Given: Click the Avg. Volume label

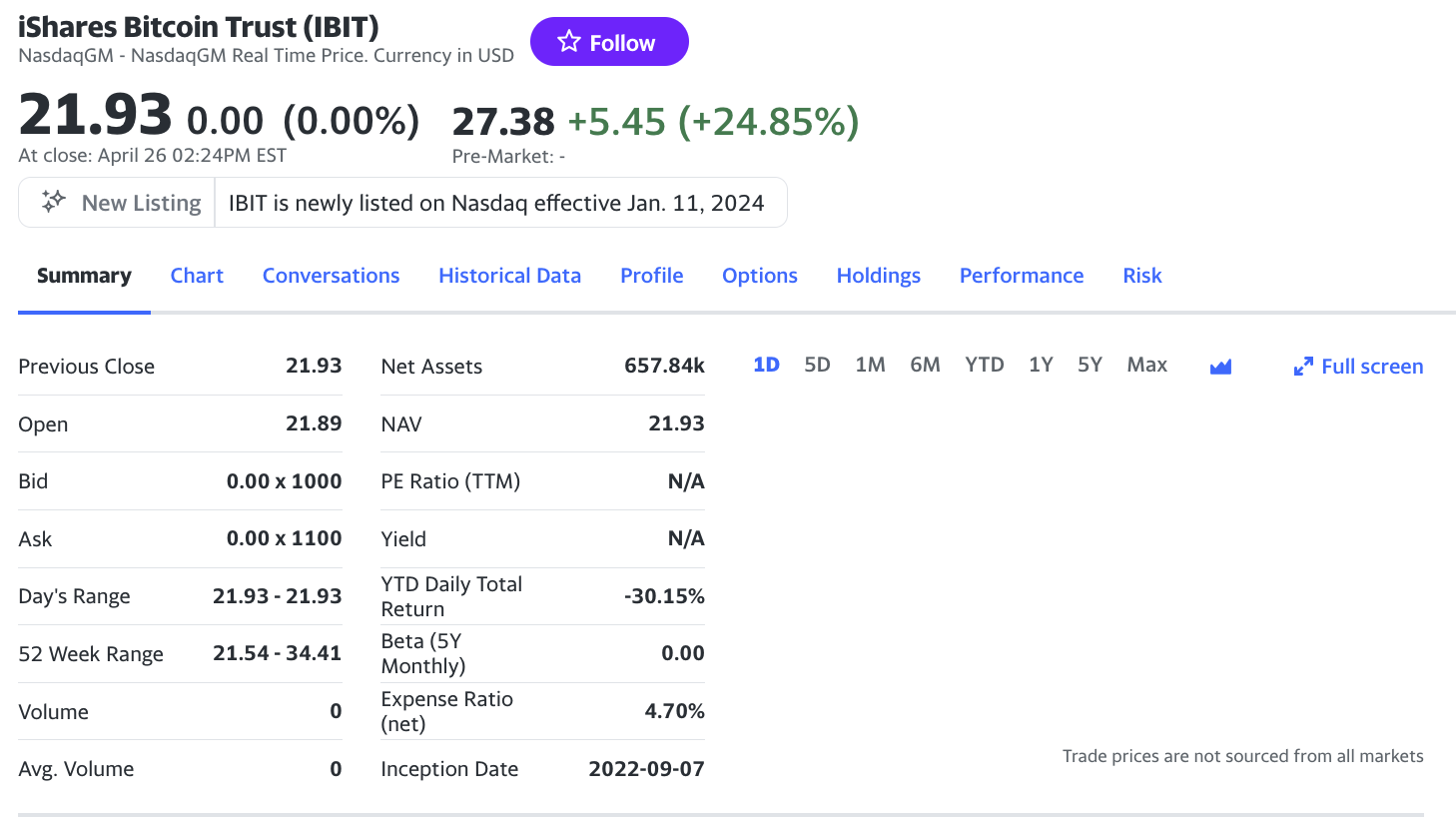Looking at the screenshot, I should 76,769.
